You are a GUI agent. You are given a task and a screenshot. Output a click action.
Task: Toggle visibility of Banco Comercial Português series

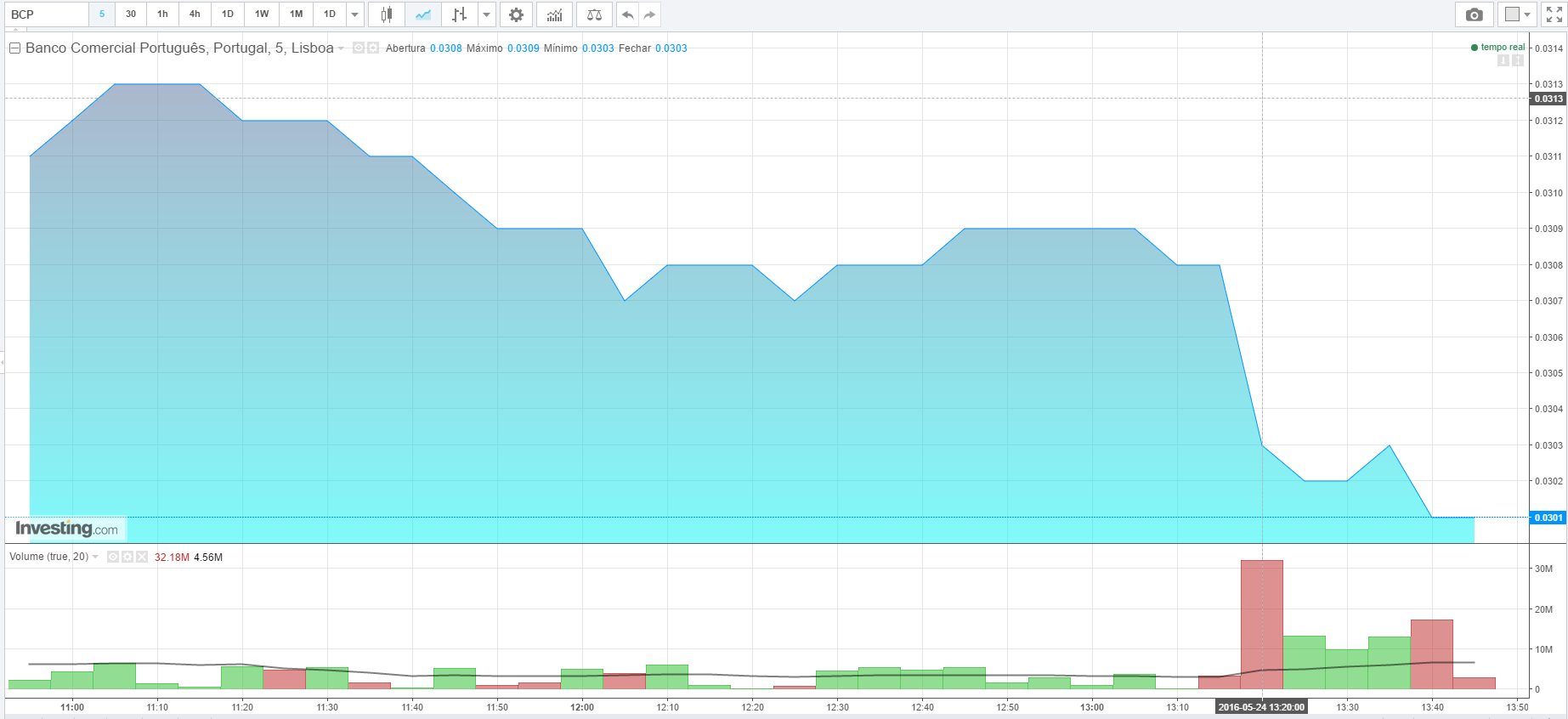click(x=359, y=48)
